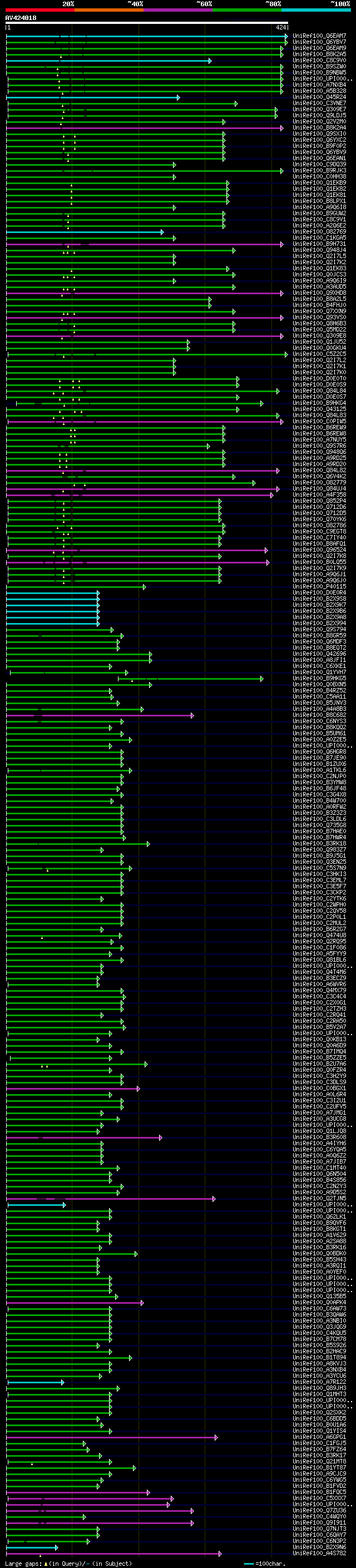The image size is (356, 1568).
Task: Select the UniRef100_B0LQ55 entry
Action: [x=319, y=562]
